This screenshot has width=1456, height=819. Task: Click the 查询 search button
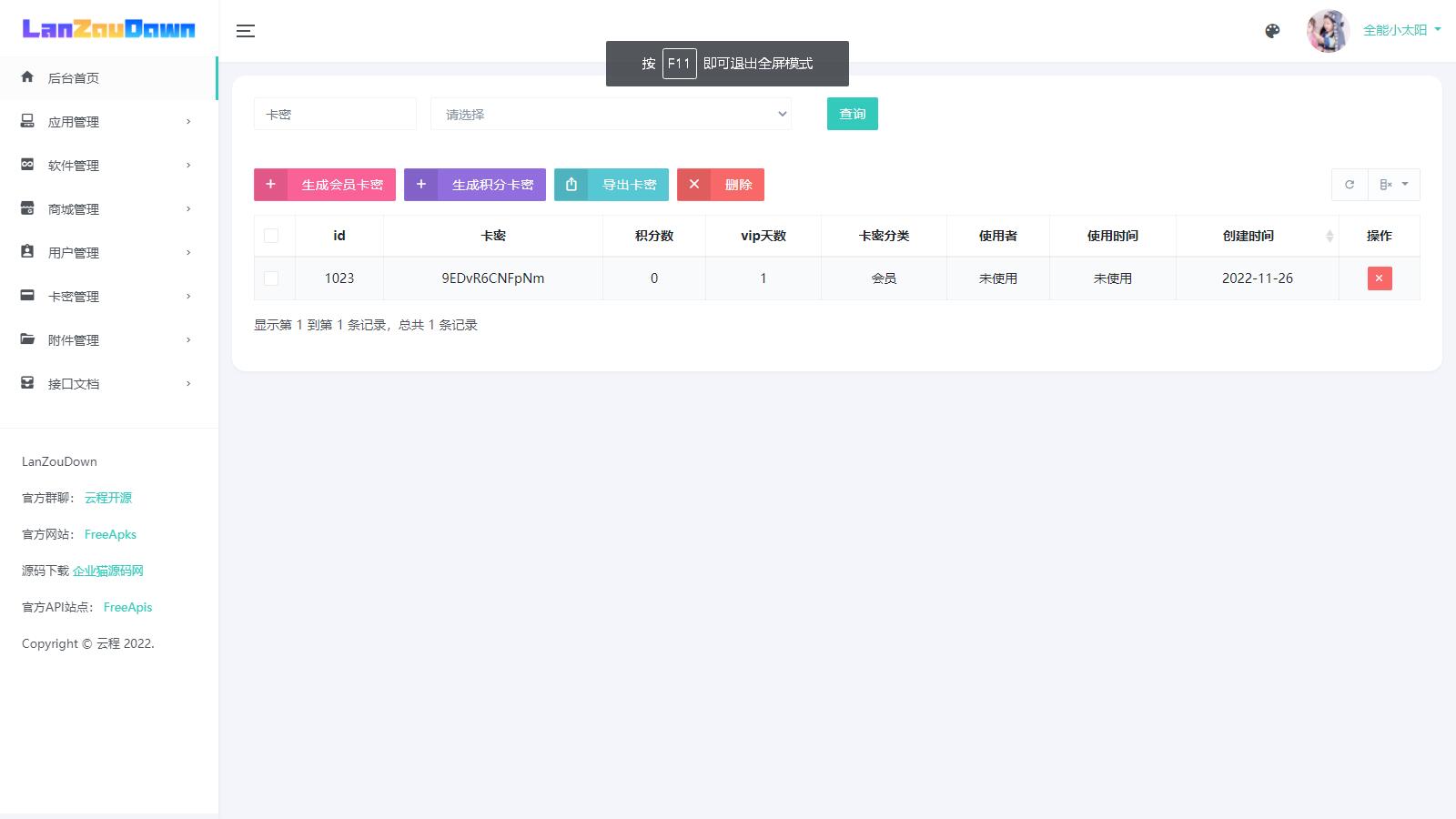pyautogui.click(x=852, y=114)
